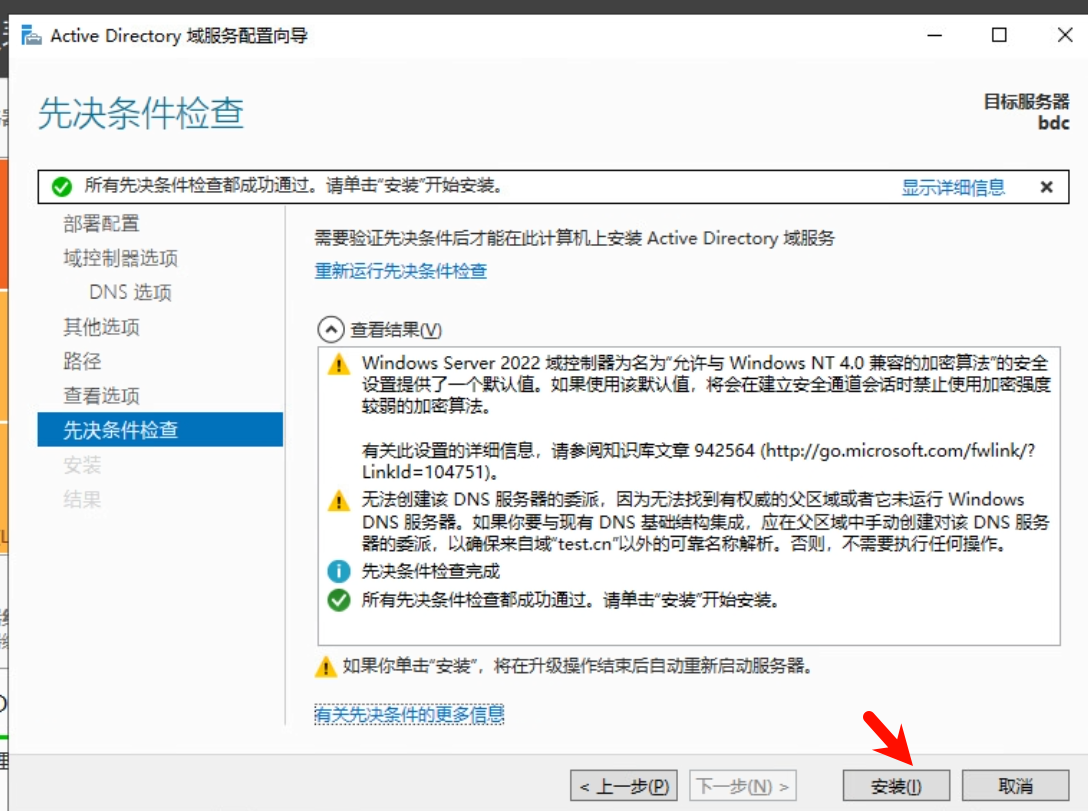Click the greyed 安装 sidebar step
Viewport: 1088px width, 811px height.
pyautogui.click(x=83, y=464)
